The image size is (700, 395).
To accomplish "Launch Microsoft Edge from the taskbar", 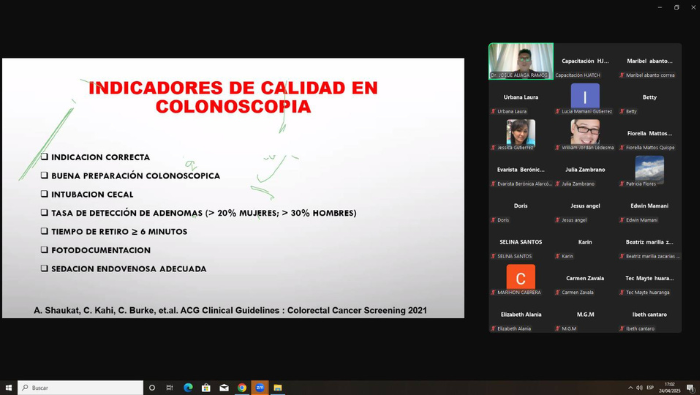I will 188,387.
